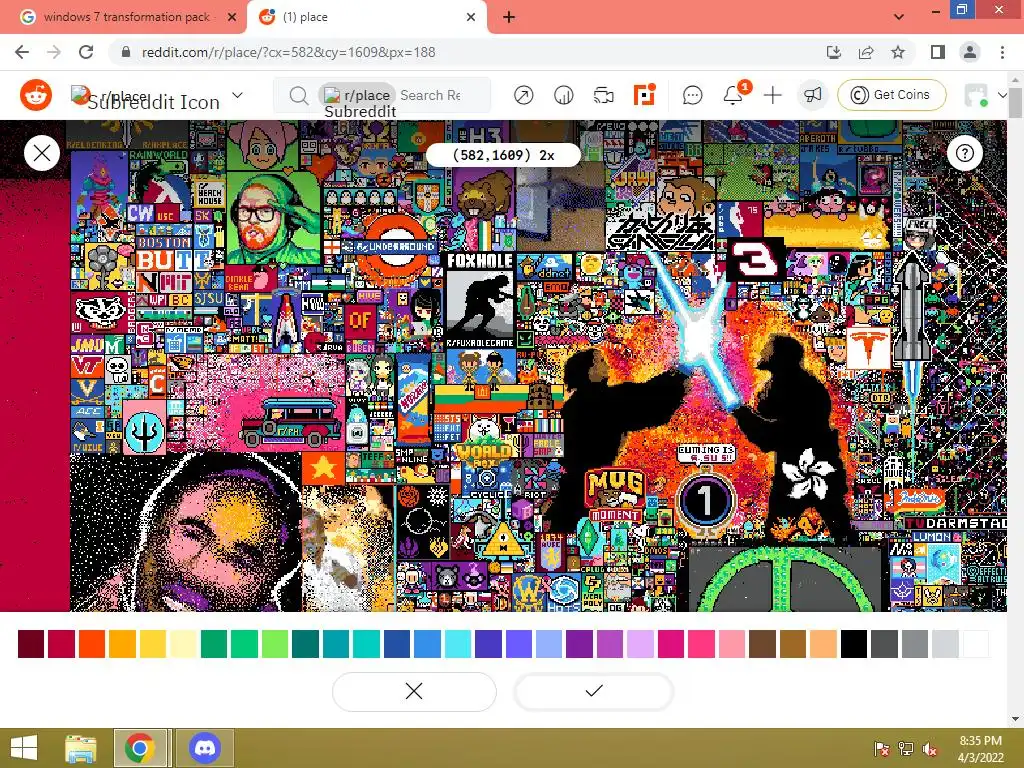Open the notifications bell
The image size is (1024, 768).
tap(733, 95)
